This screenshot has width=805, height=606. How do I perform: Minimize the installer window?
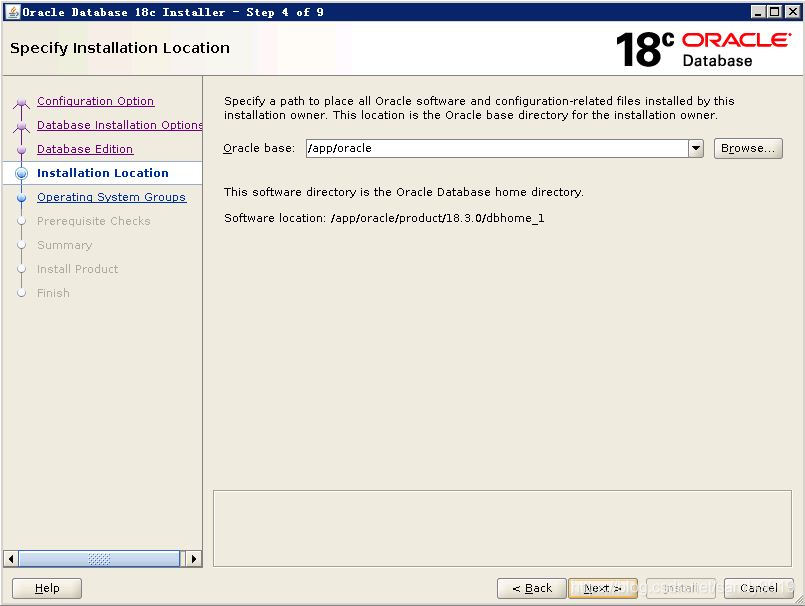(x=758, y=12)
